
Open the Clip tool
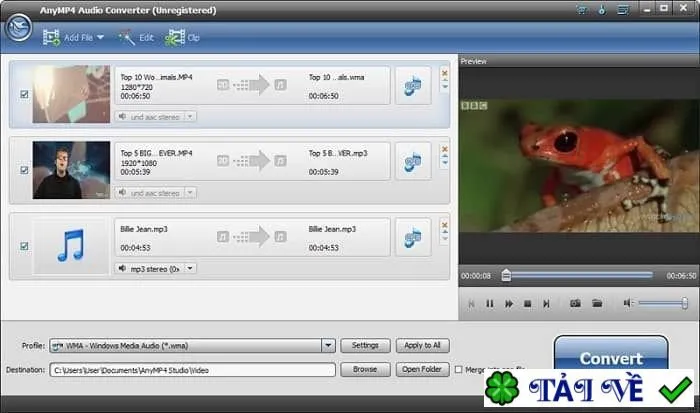click(x=182, y=38)
